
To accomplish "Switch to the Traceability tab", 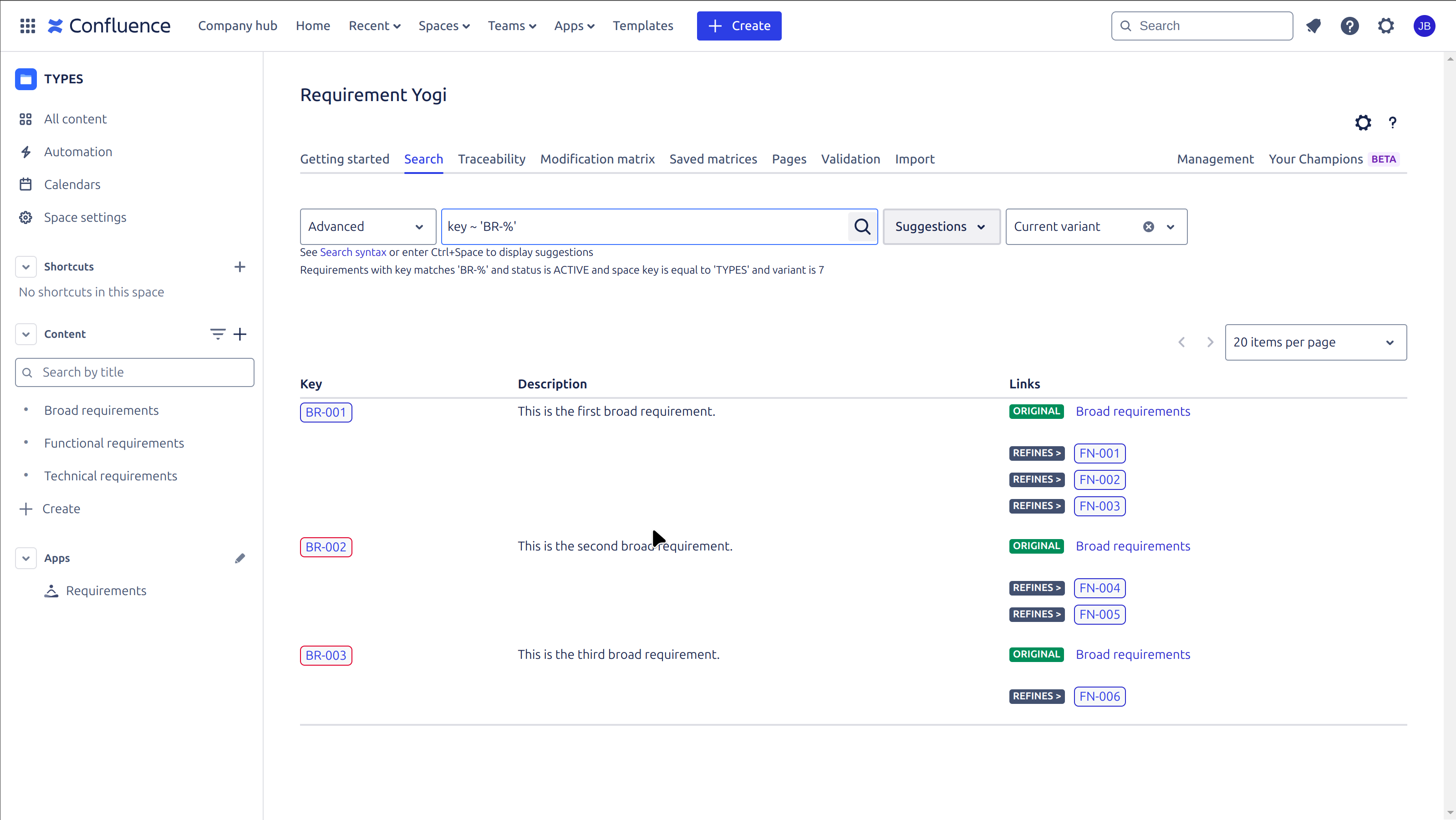I will pos(491,159).
